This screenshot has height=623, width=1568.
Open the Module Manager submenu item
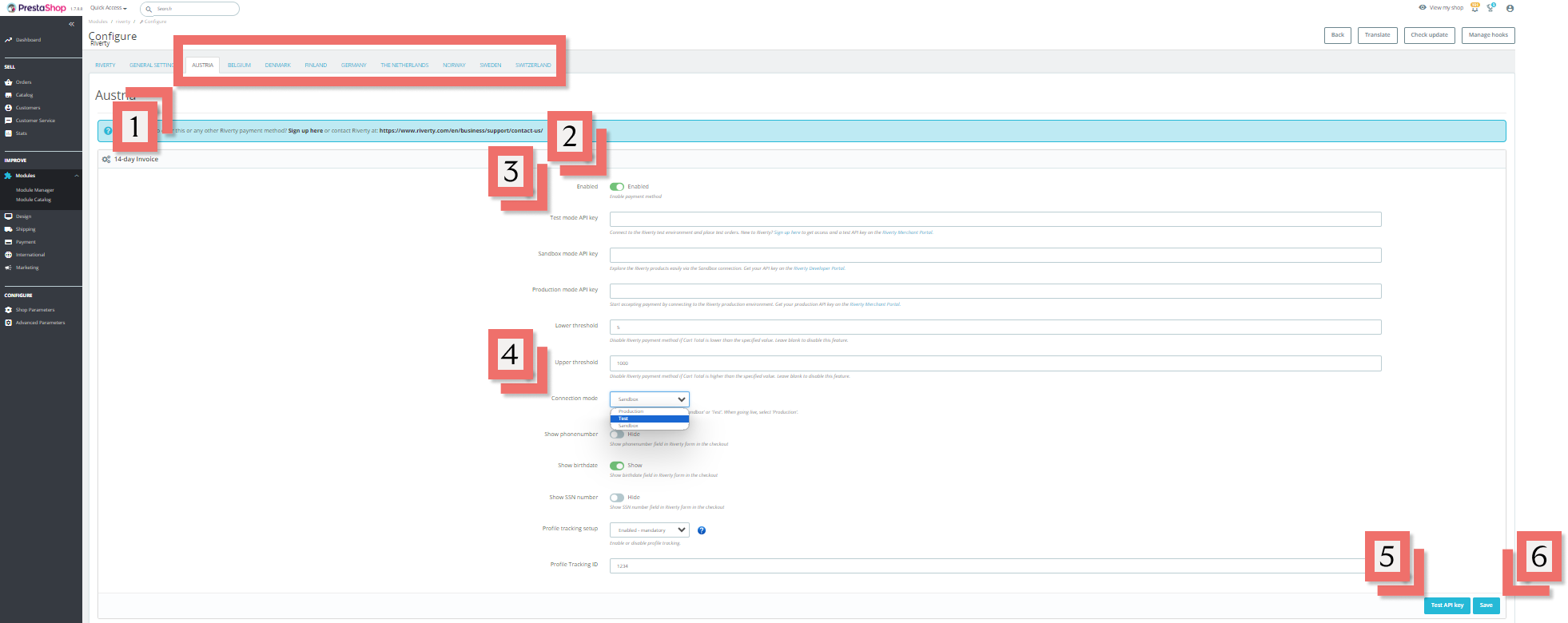click(35, 190)
